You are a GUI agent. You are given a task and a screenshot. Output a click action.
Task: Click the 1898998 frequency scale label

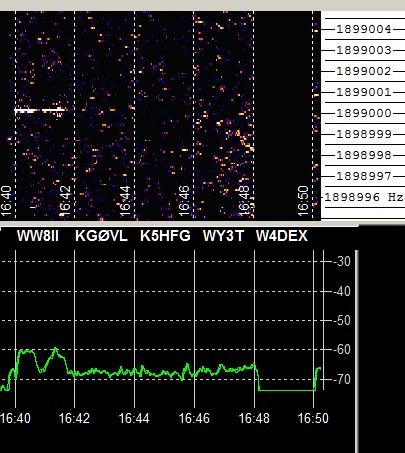[364, 155]
